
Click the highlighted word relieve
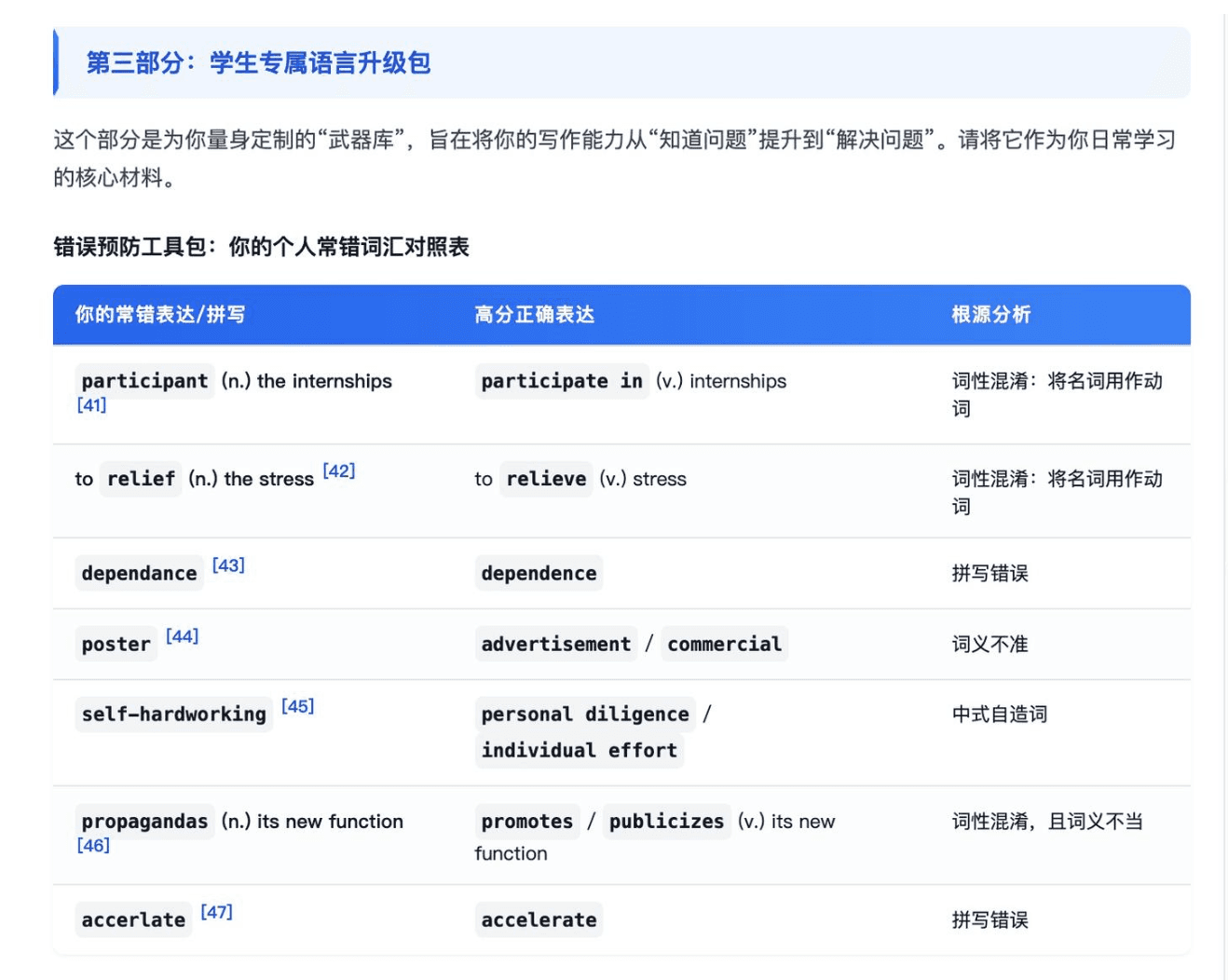(546, 479)
